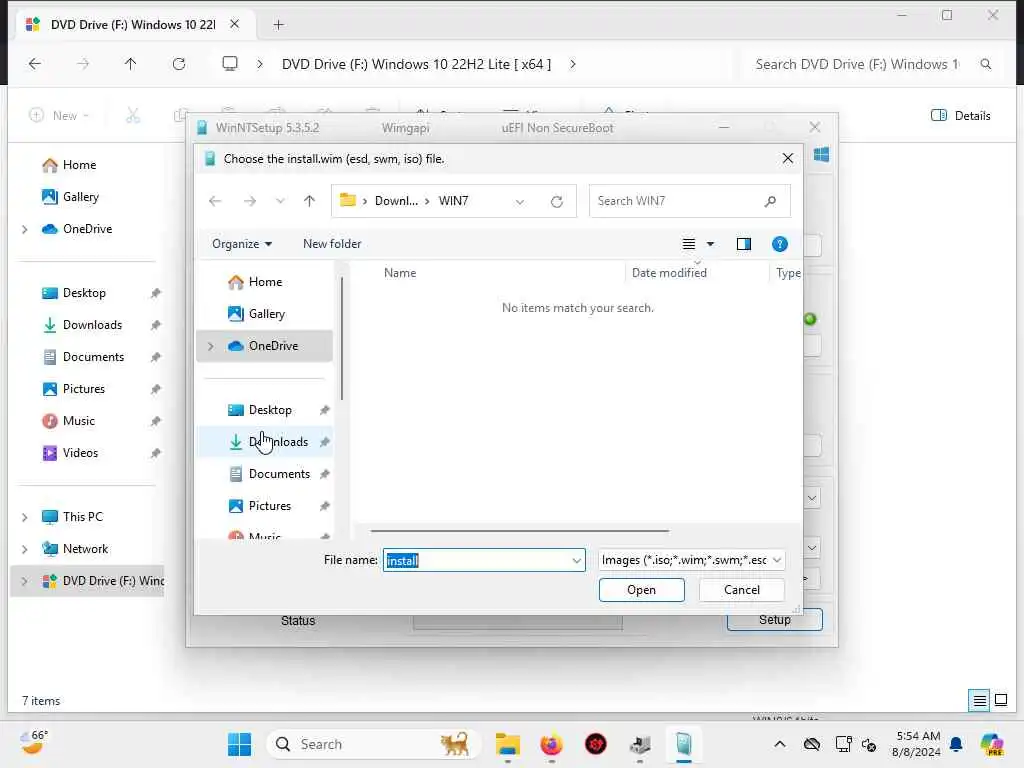Expand Network in Explorer sidebar
The image size is (1024, 768).
click(x=25, y=549)
